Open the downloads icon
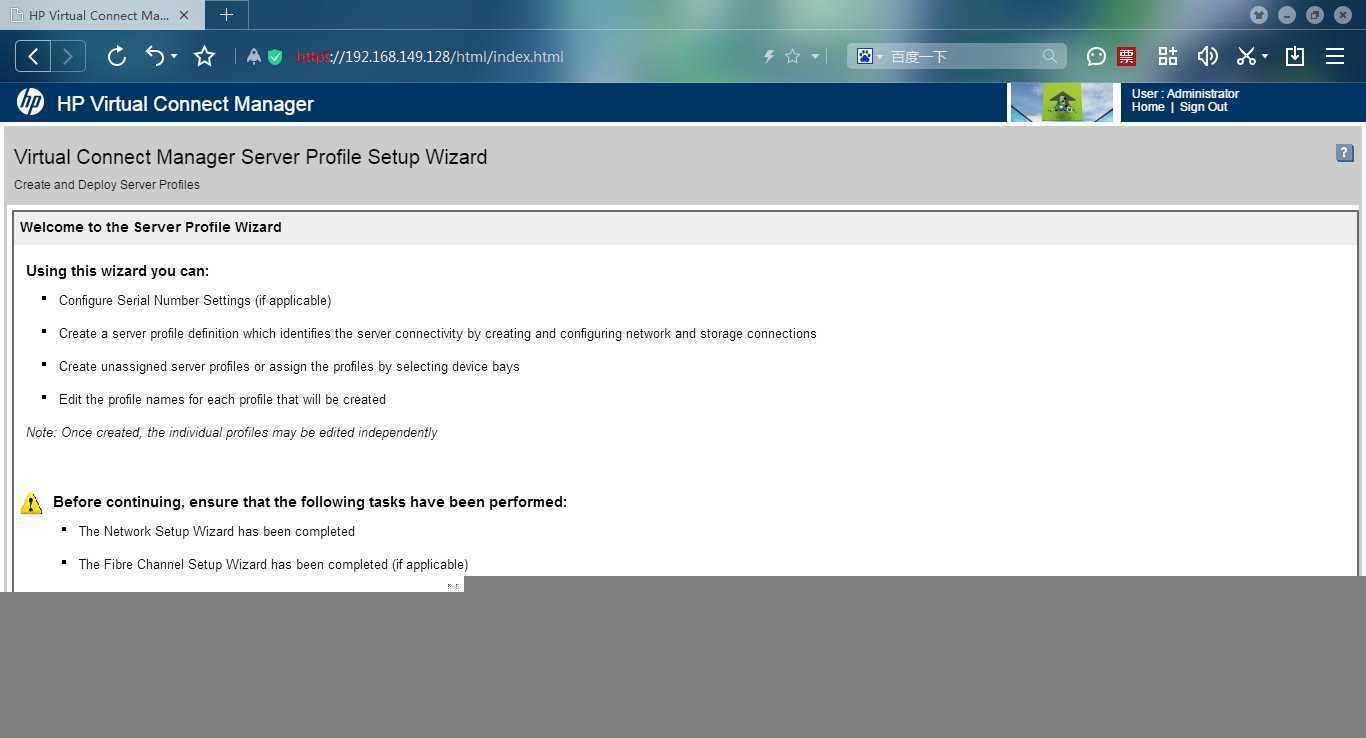This screenshot has height=738, width=1366. (x=1294, y=56)
